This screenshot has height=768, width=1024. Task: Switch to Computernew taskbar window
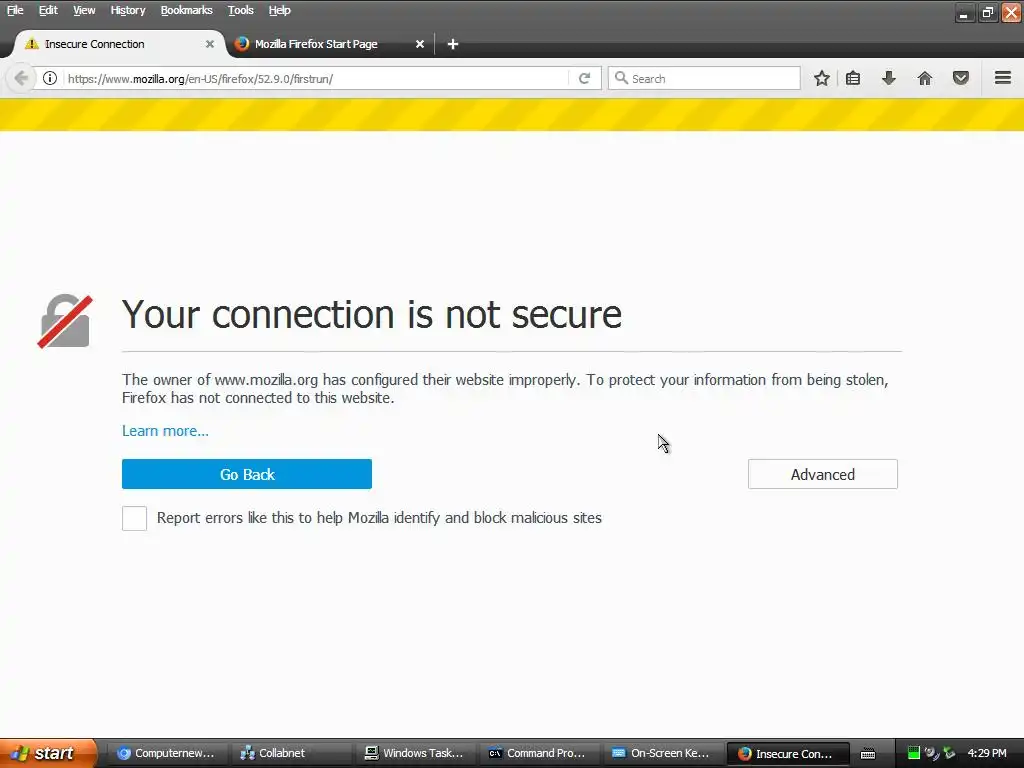click(167, 753)
